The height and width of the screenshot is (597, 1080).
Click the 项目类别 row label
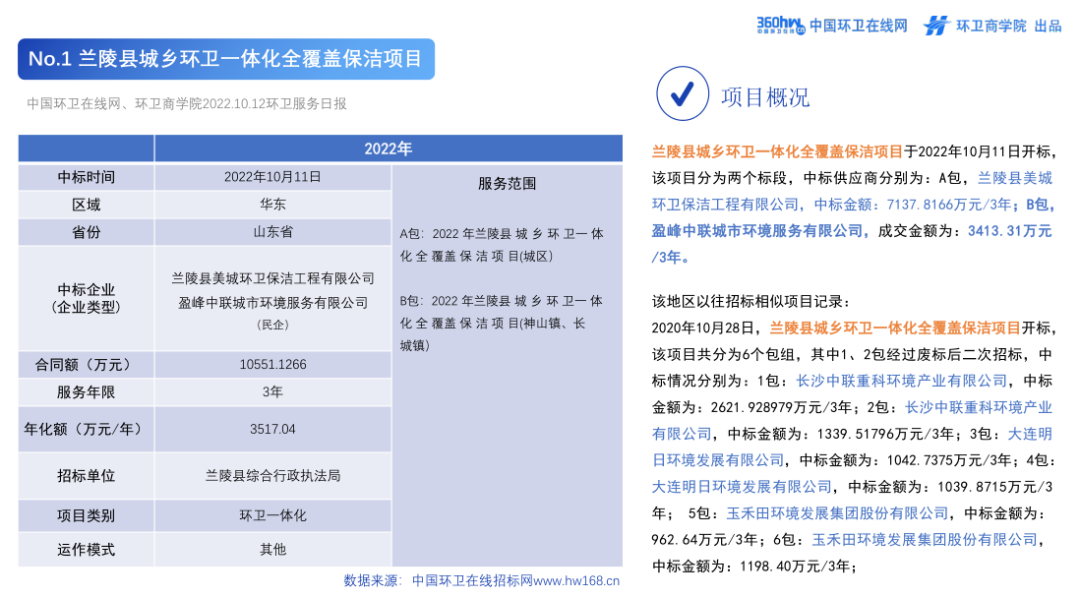[86, 515]
